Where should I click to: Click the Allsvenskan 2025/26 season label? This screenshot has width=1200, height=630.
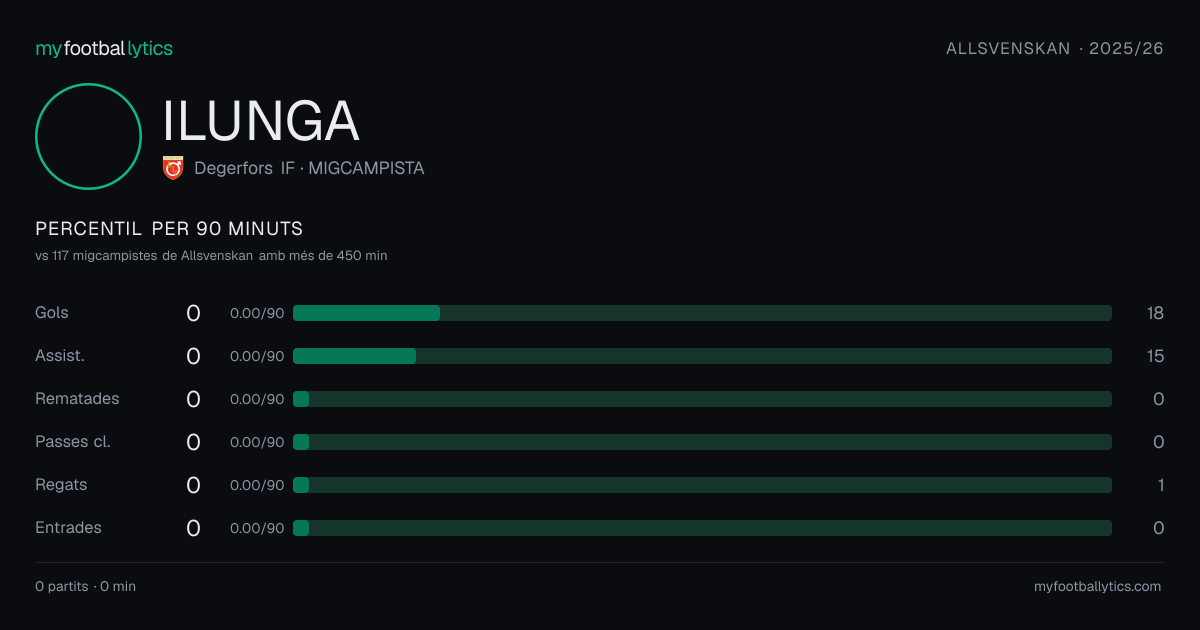click(1055, 48)
